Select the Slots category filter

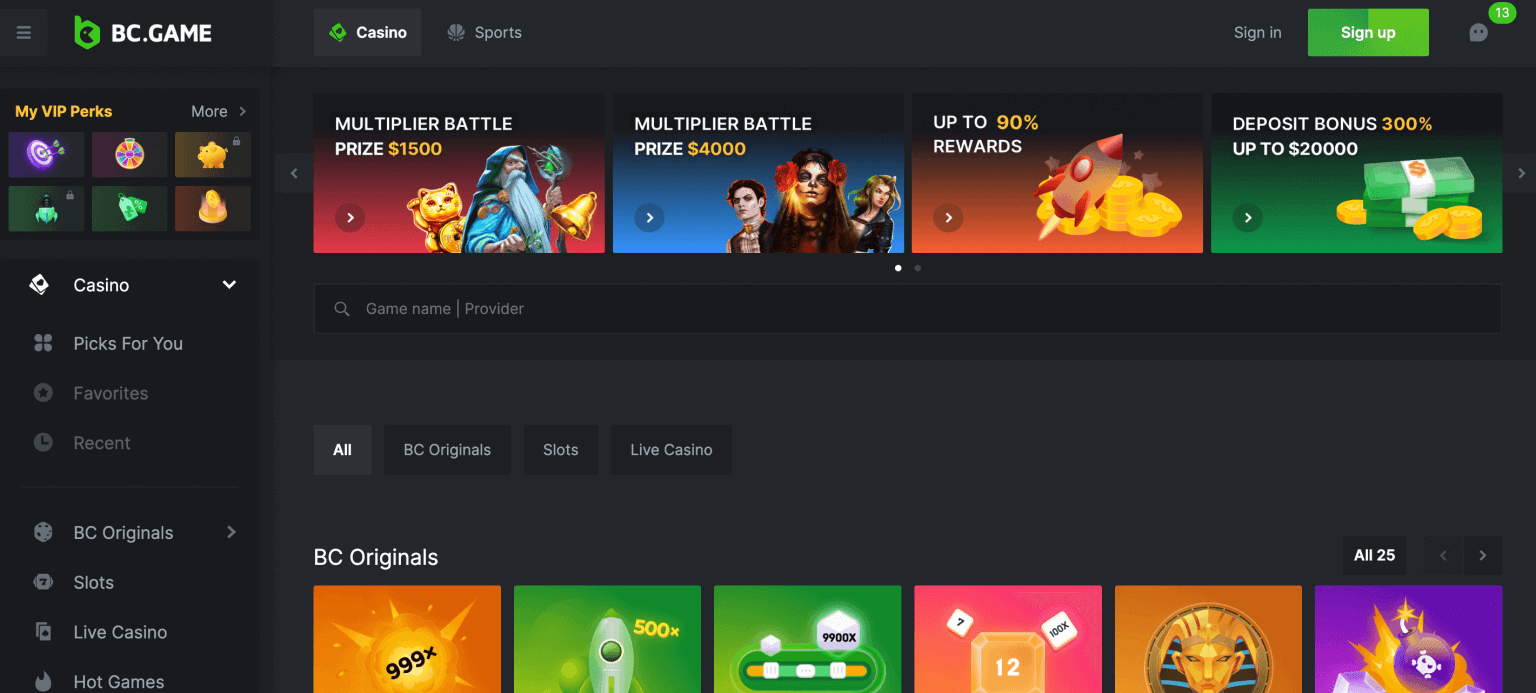pos(560,450)
